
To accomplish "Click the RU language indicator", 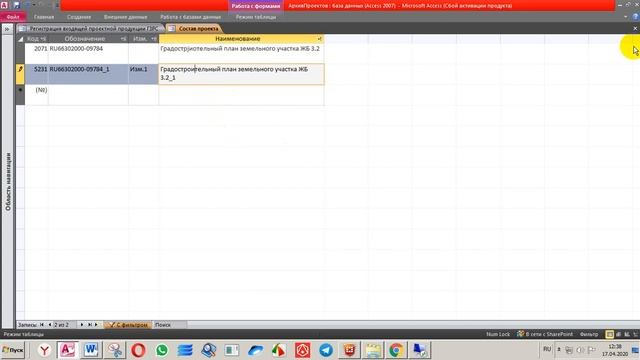I will 547,349.
